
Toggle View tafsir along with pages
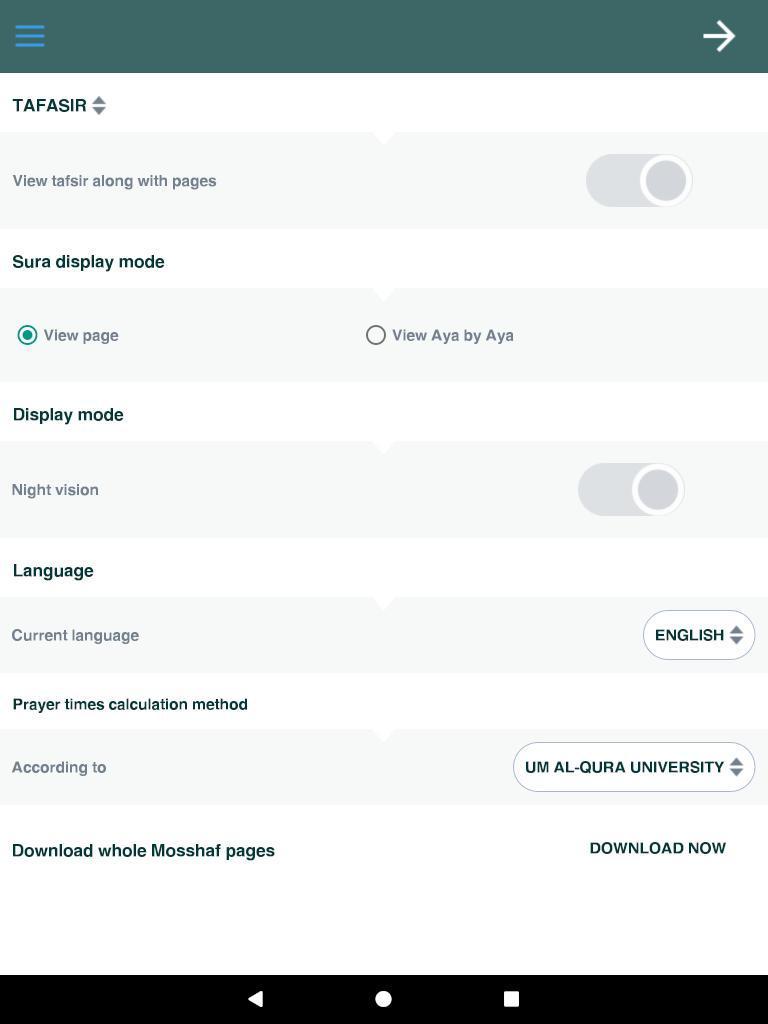tap(639, 181)
